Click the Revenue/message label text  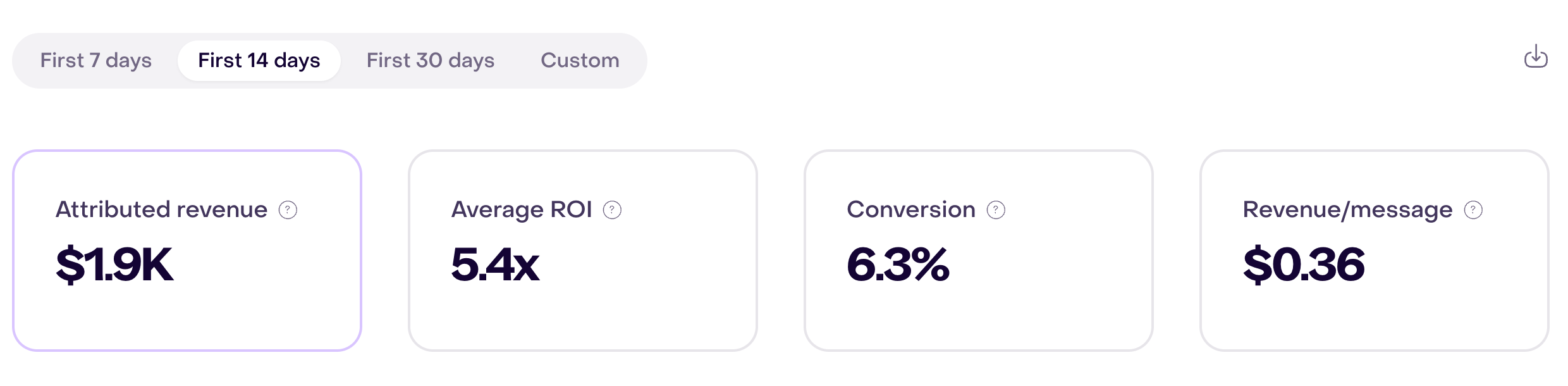point(1347,209)
